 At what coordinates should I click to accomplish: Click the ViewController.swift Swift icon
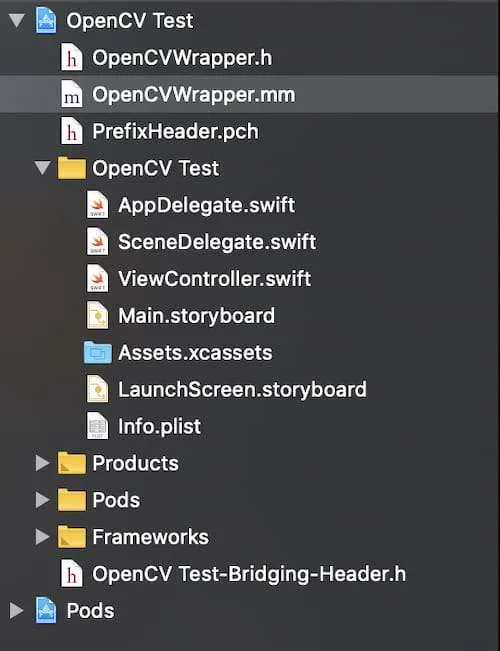pyautogui.click(x=98, y=279)
